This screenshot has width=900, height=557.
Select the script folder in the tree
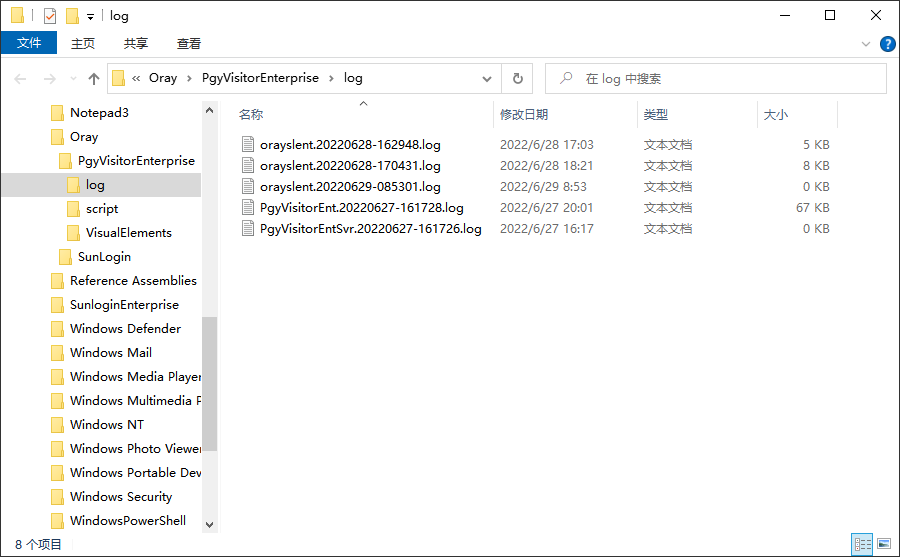(x=102, y=209)
